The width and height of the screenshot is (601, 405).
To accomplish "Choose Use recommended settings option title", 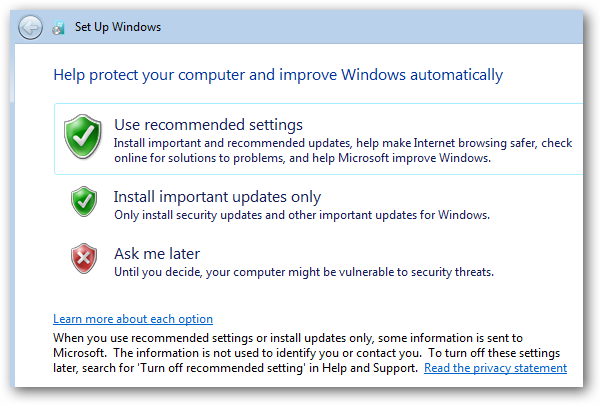I will (208, 125).
